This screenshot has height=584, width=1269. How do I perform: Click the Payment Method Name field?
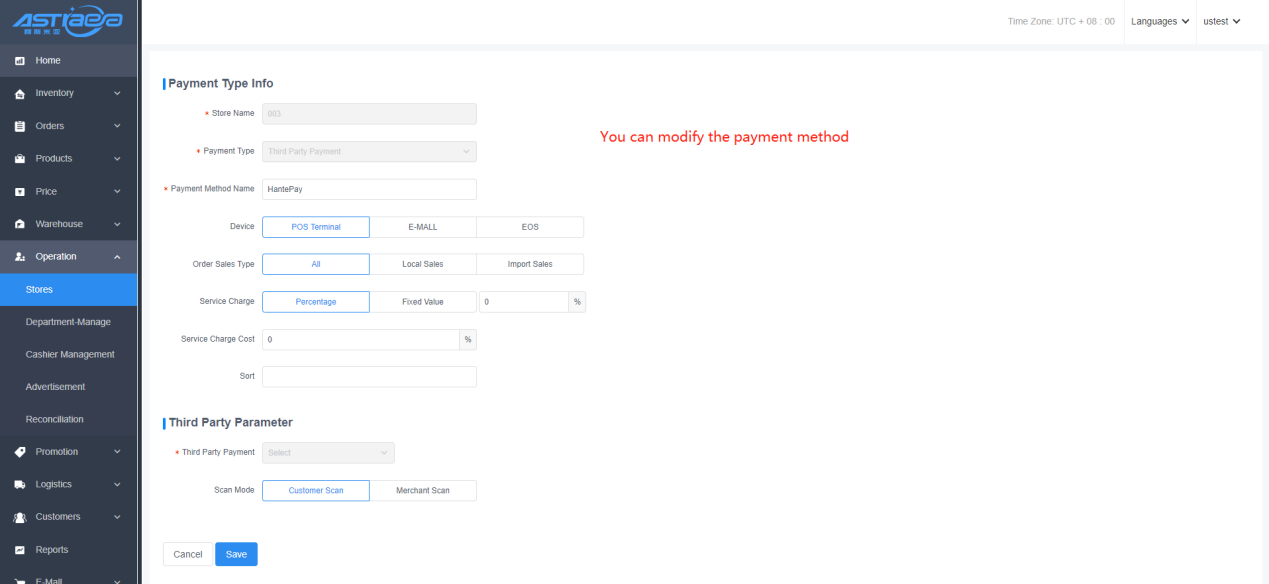click(368, 189)
